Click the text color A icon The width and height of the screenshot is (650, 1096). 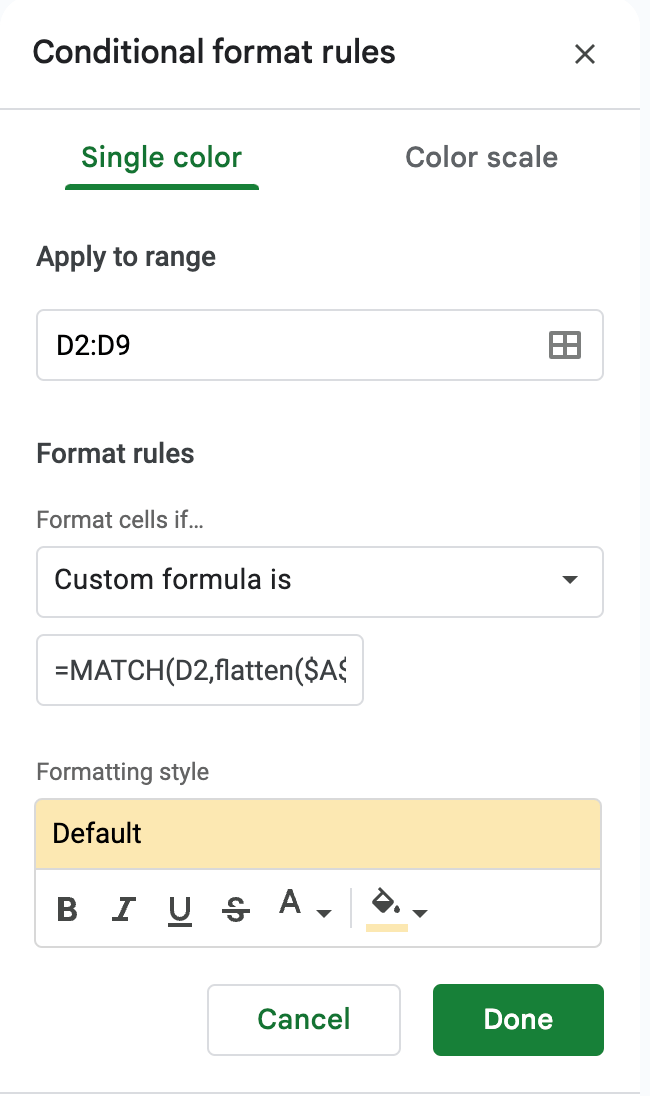click(x=290, y=905)
